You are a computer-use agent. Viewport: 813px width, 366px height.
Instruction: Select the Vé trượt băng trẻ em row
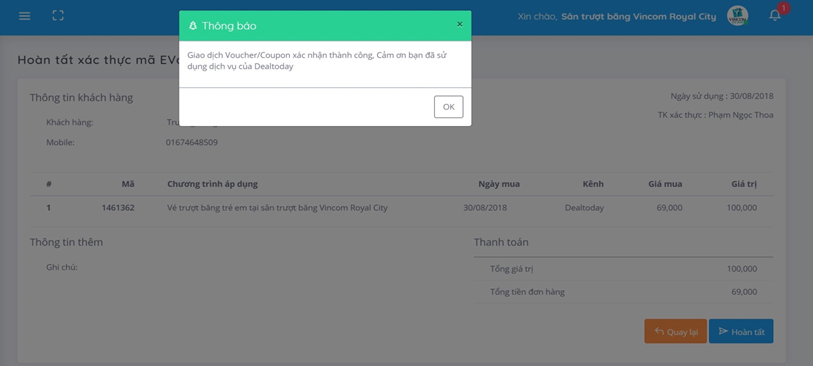click(x=401, y=208)
